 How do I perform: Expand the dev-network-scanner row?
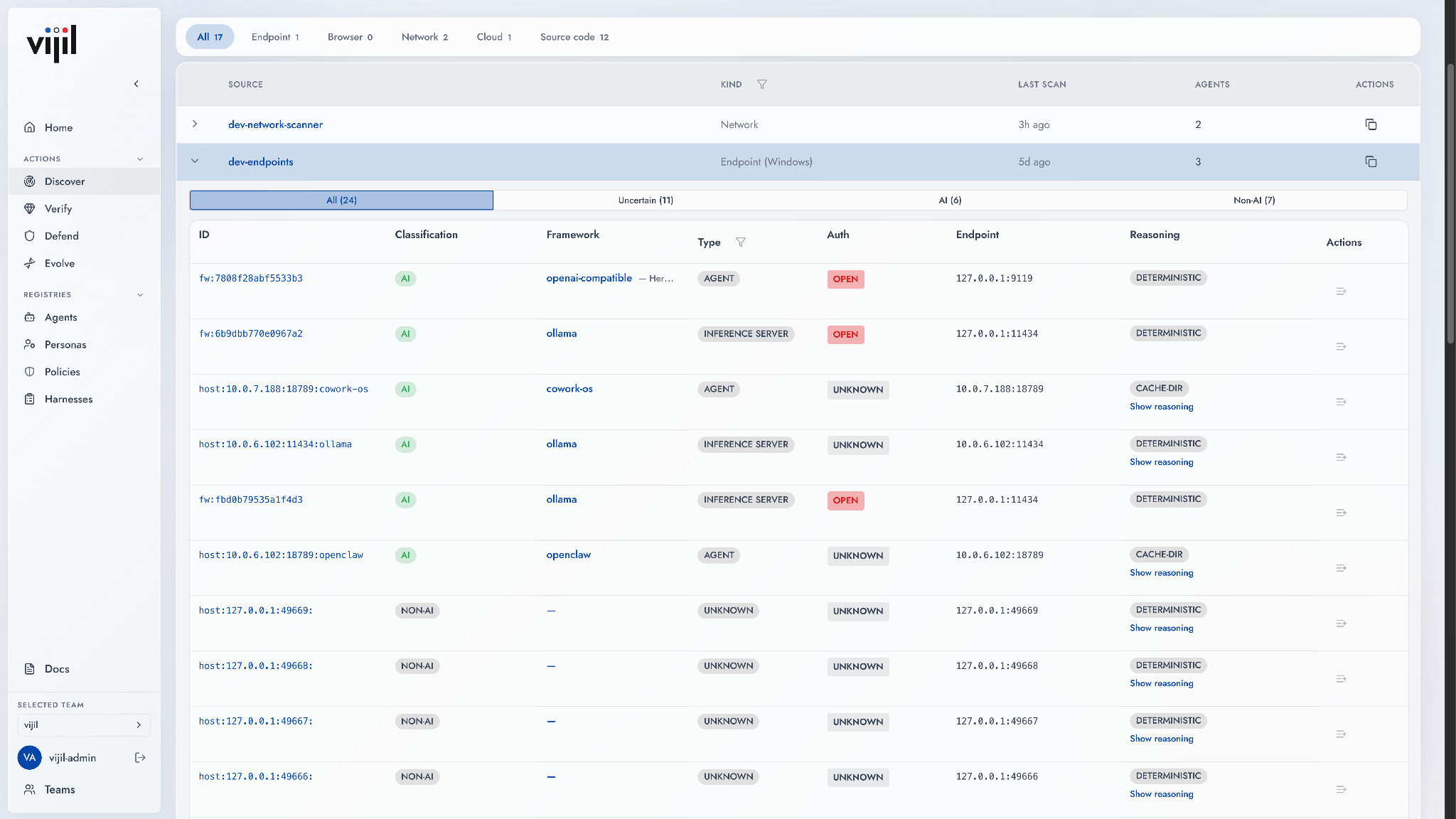point(195,124)
